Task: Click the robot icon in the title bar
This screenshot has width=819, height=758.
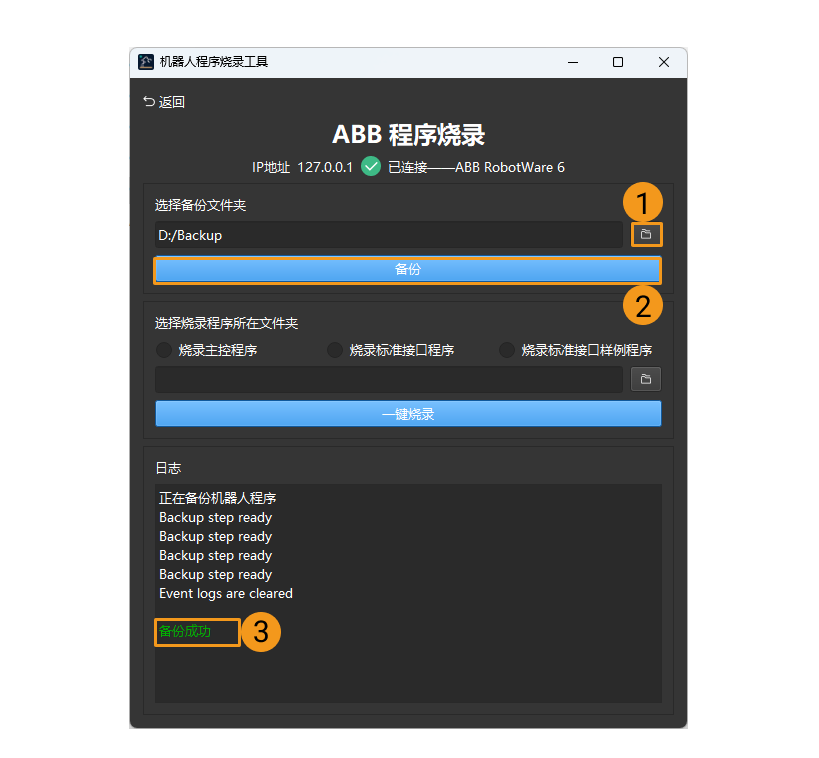Action: click(x=145, y=62)
